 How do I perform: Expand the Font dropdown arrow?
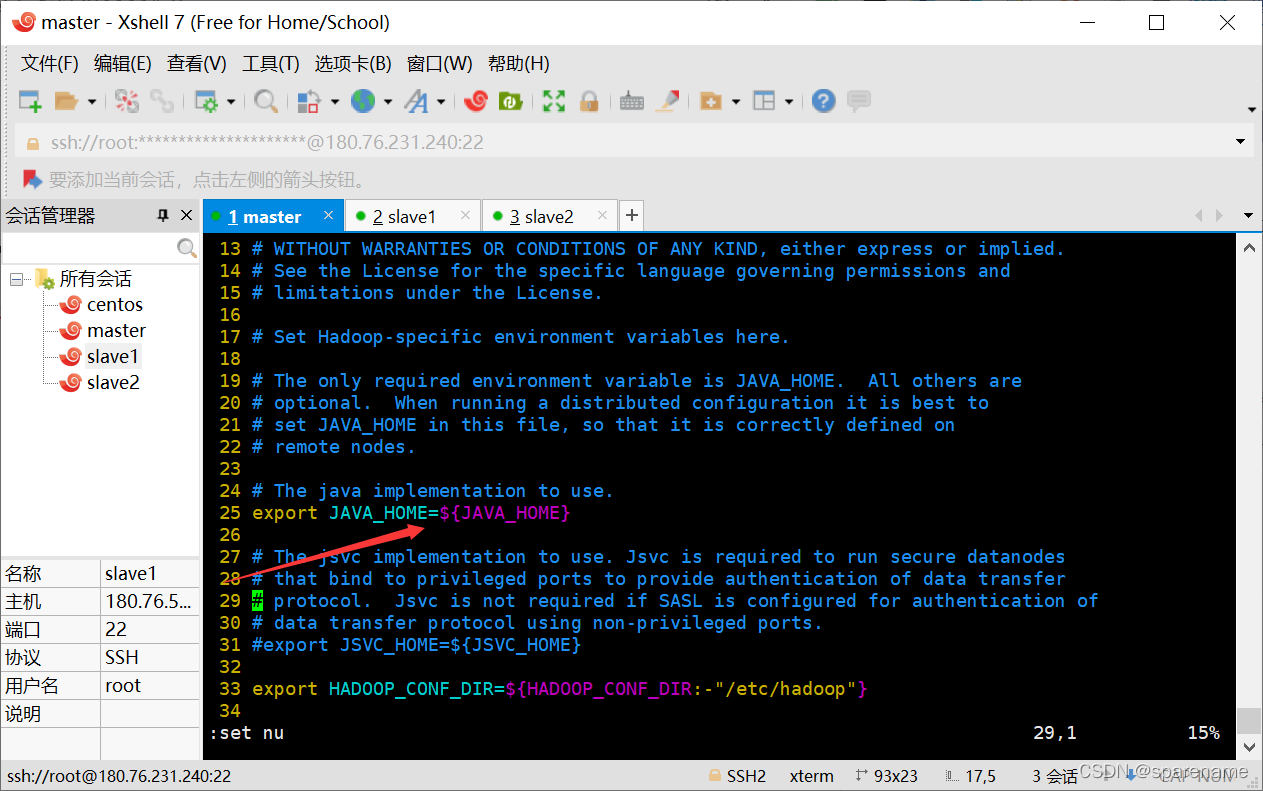(x=441, y=101)
